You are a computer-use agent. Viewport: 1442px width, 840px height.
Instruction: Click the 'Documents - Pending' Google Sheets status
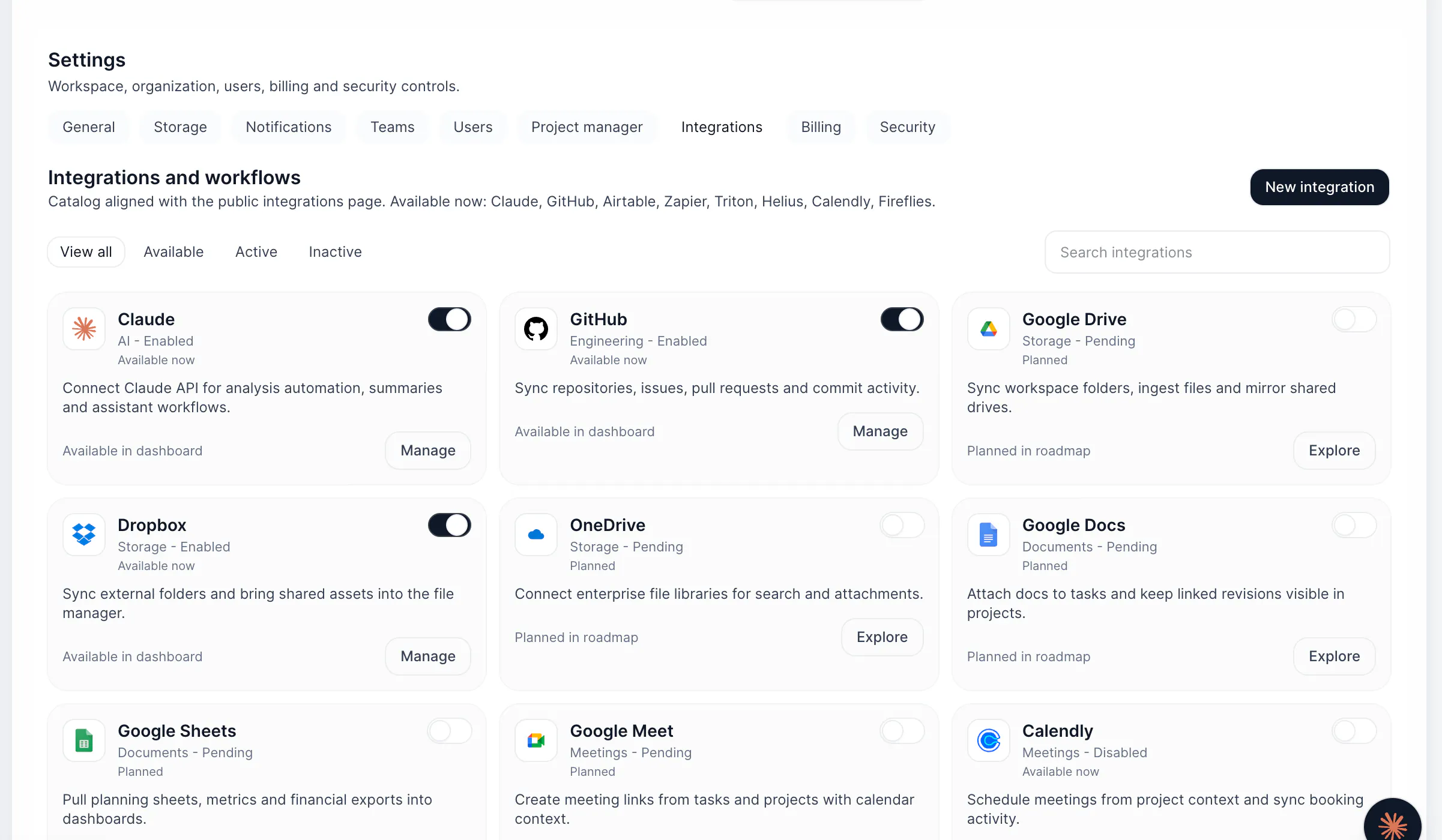pos(186,752)
